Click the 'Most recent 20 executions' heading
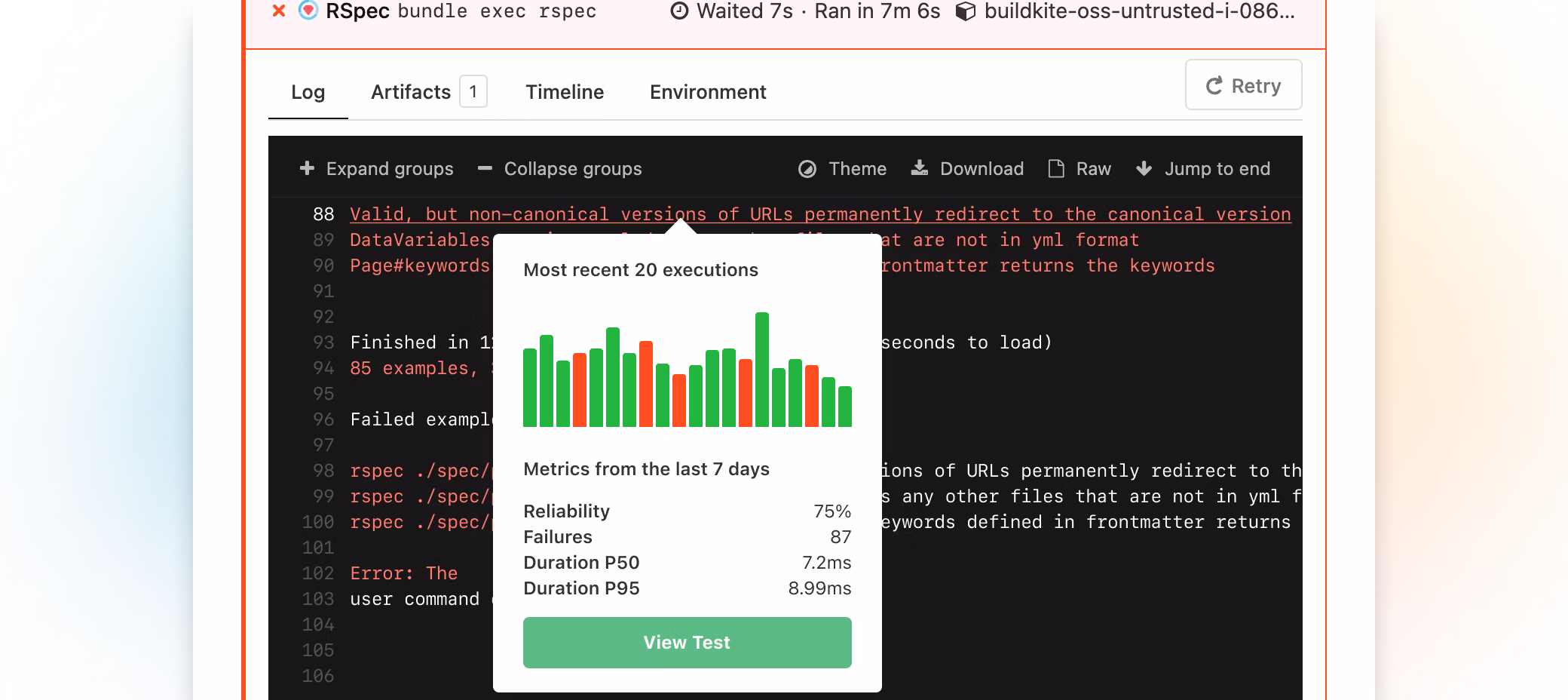Screen dimensions: 1568x700 (x=641, y=270)
